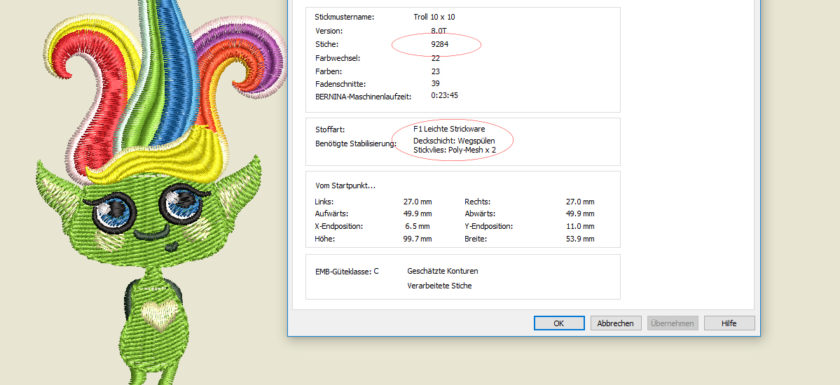The width and height of the screenshot is (840, 385).
Task: Click the Fadenschnitte value 39
Action: click(436, 84)
